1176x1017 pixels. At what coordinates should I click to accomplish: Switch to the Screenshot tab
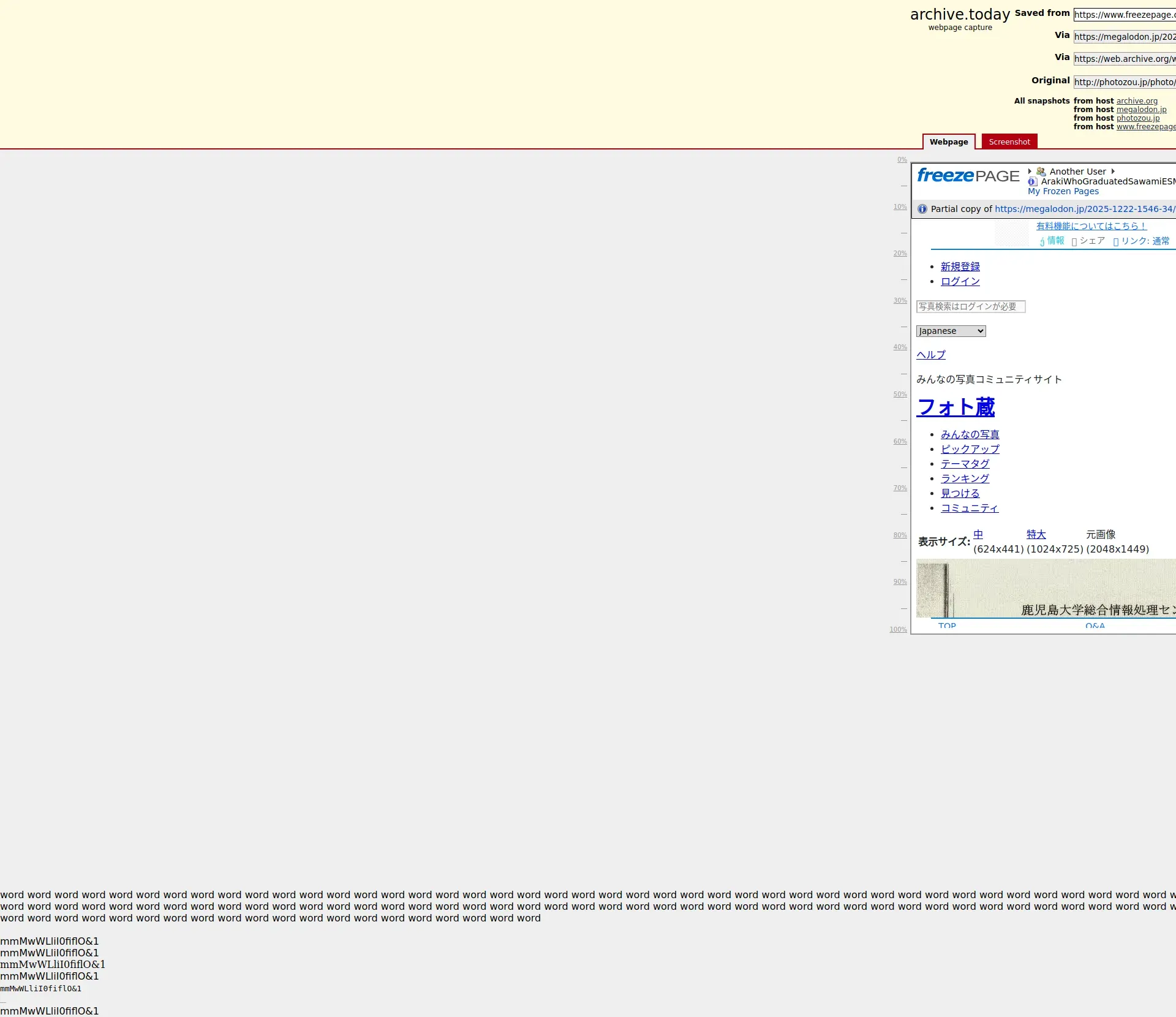pos(1009,142)
